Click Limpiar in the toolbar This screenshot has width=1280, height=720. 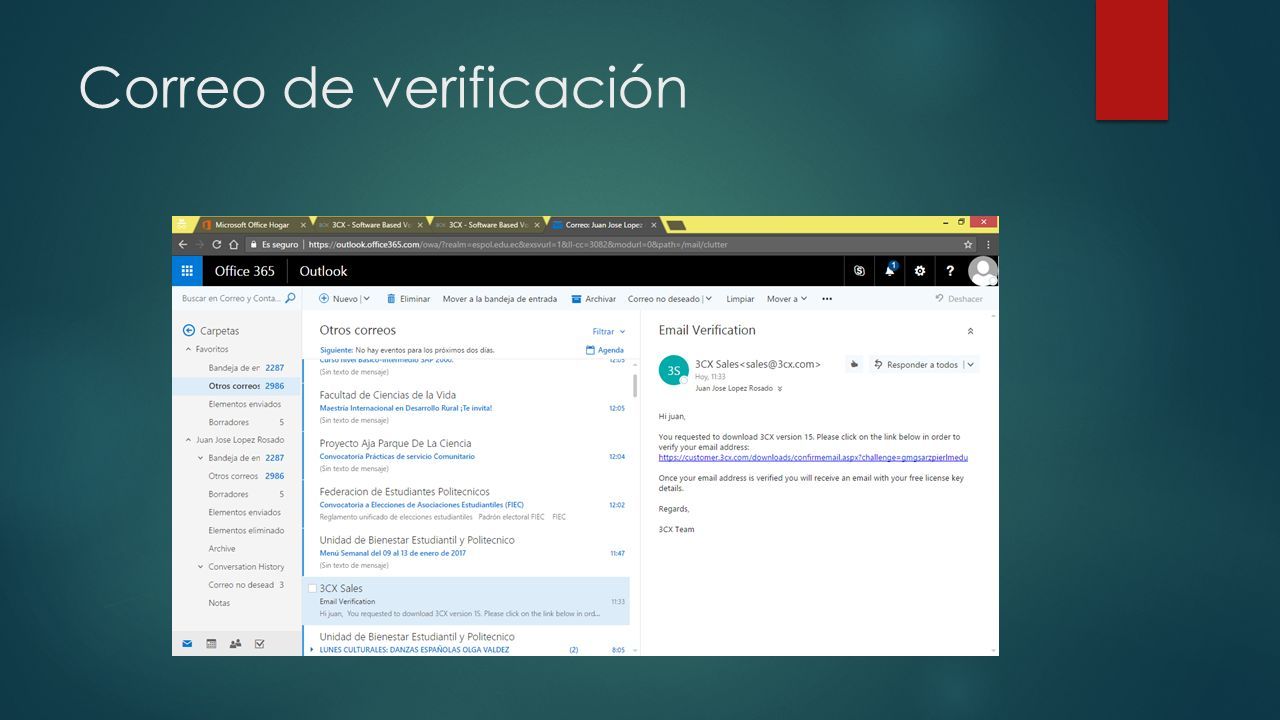point(740,298)
